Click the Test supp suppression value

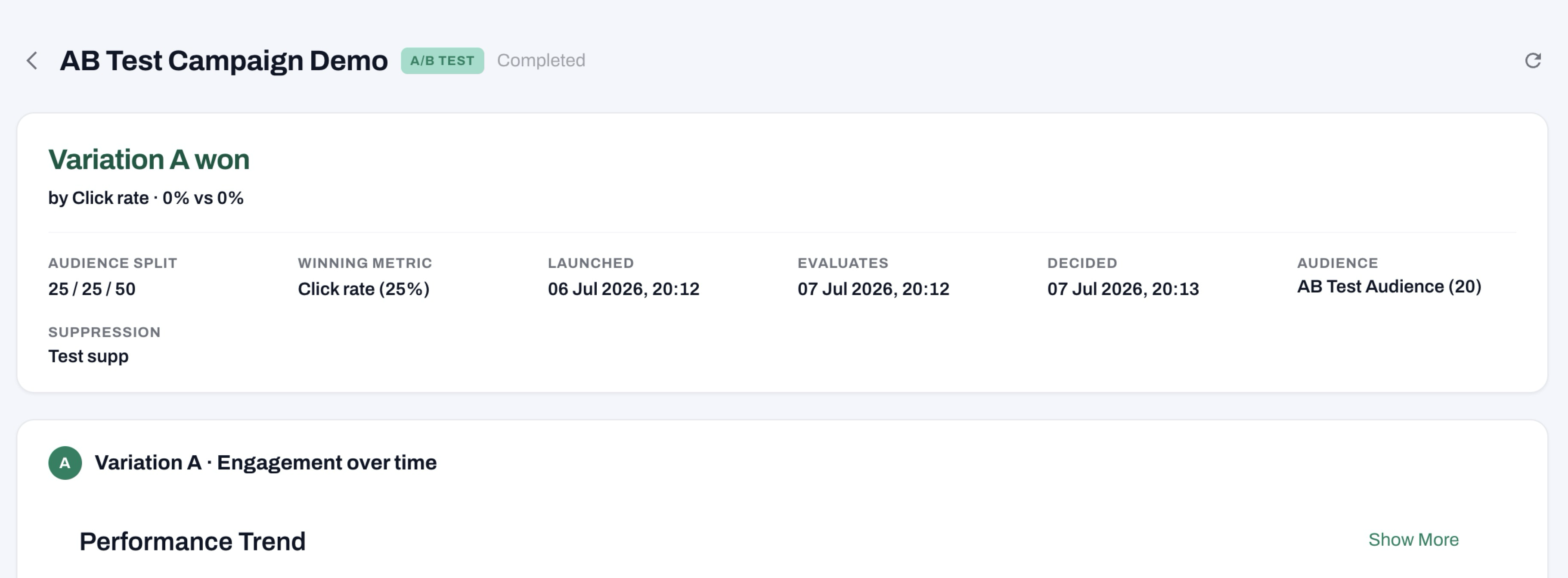click(88, 356)
